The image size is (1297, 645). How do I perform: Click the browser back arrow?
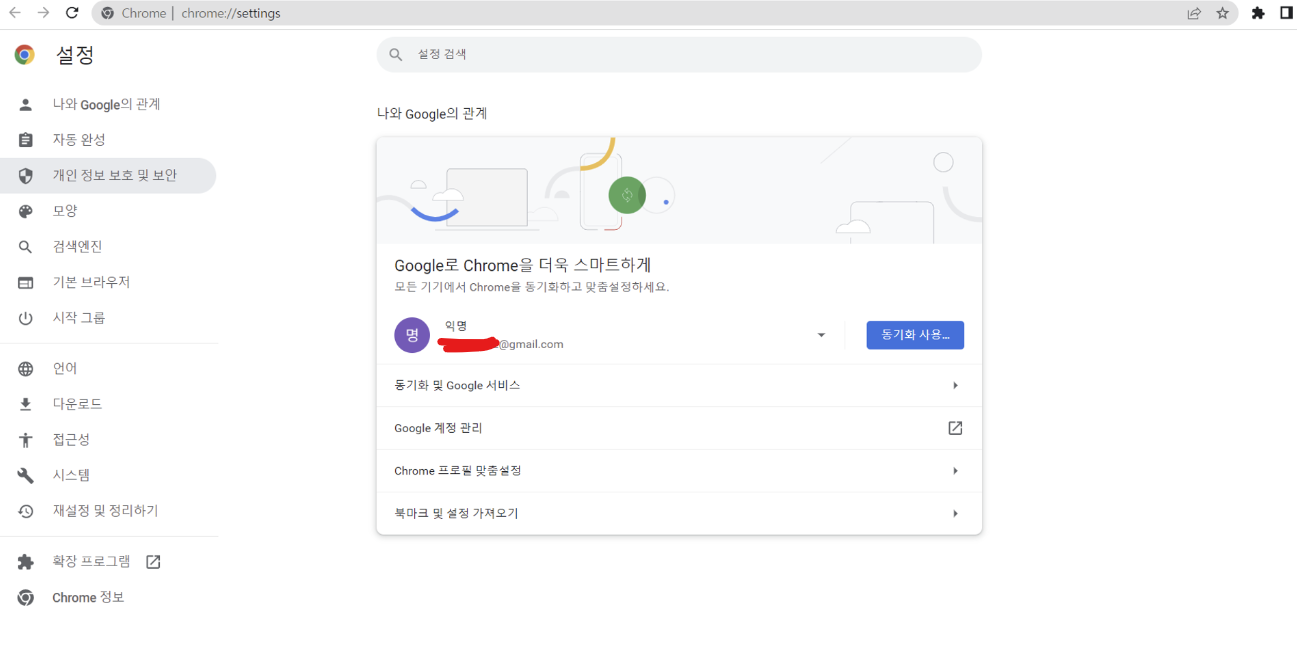(x=14, y=13)
